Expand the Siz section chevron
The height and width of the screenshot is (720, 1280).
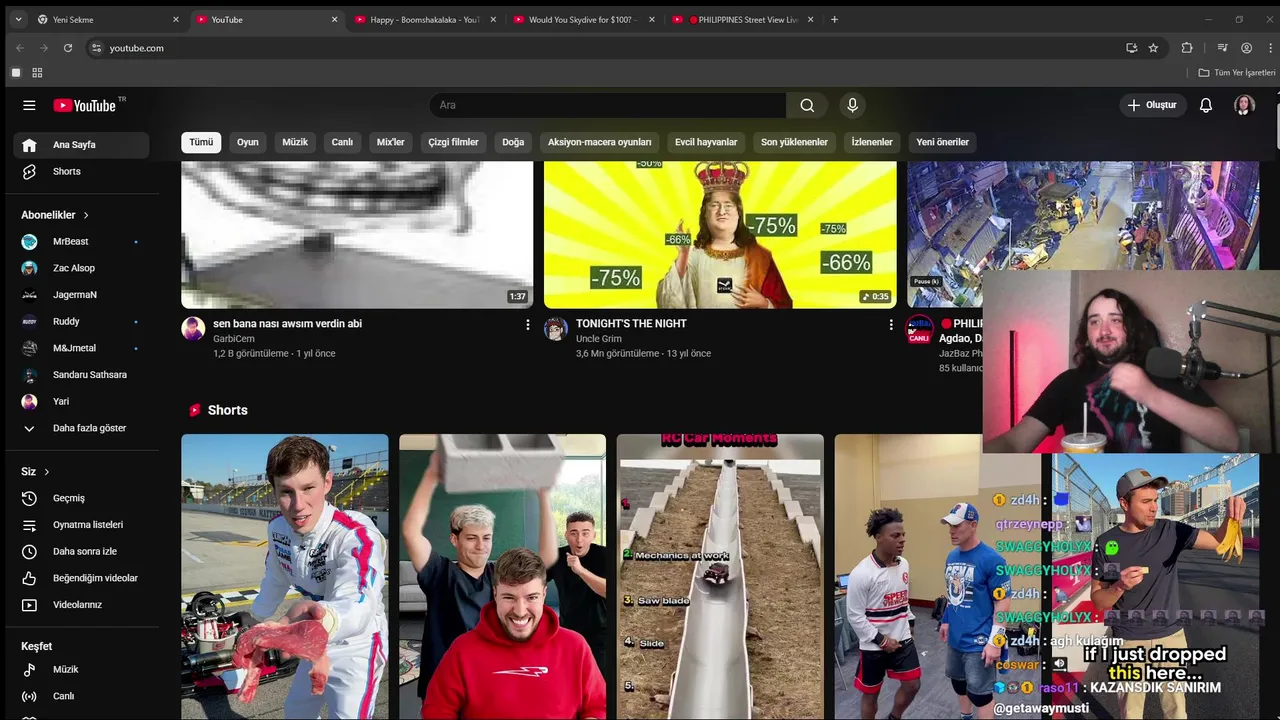(46, 472)
